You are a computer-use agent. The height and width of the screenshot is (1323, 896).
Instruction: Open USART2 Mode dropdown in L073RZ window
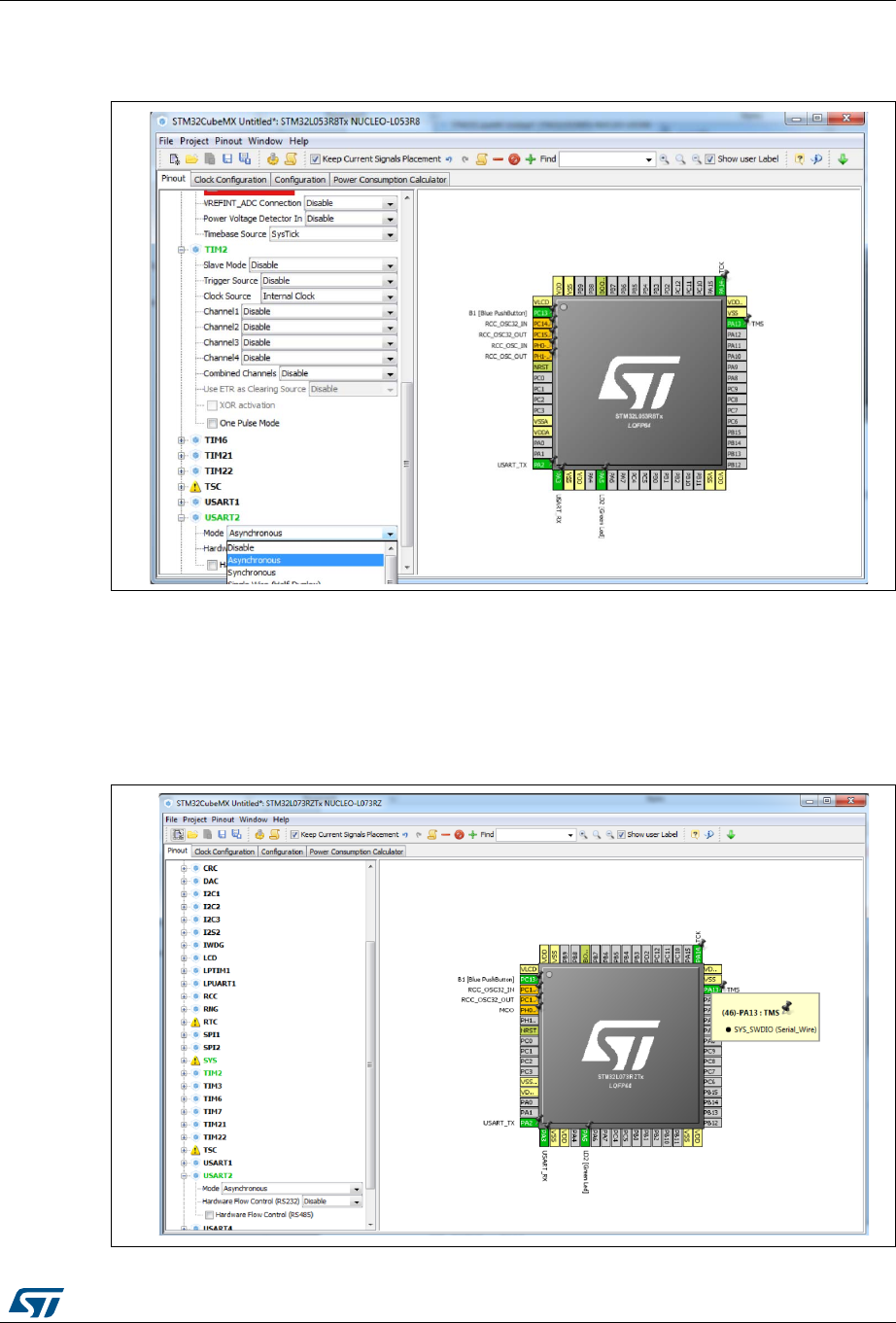[x=293, y=1189]
